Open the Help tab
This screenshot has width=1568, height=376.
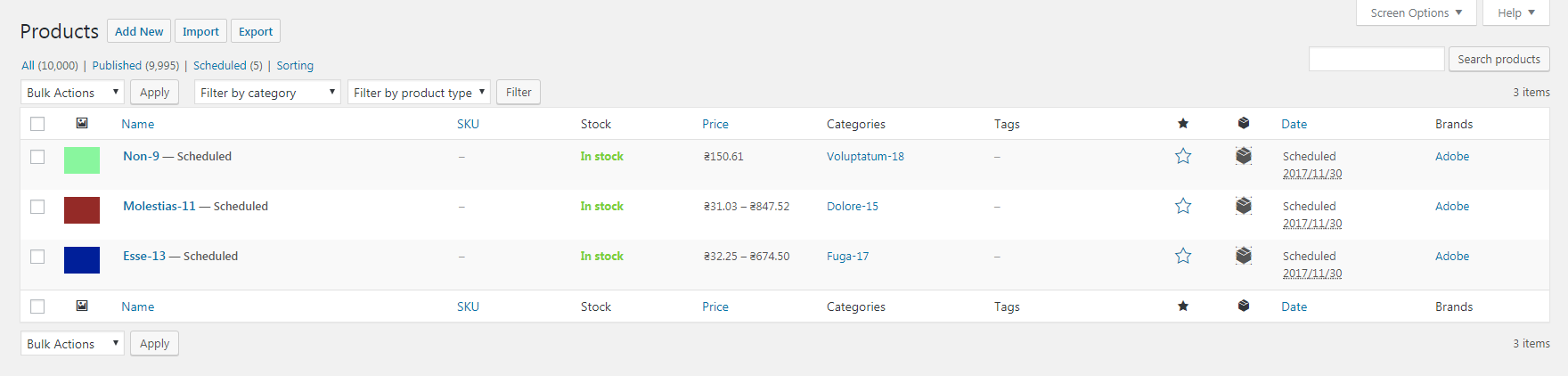click(x=1516, y=12)
